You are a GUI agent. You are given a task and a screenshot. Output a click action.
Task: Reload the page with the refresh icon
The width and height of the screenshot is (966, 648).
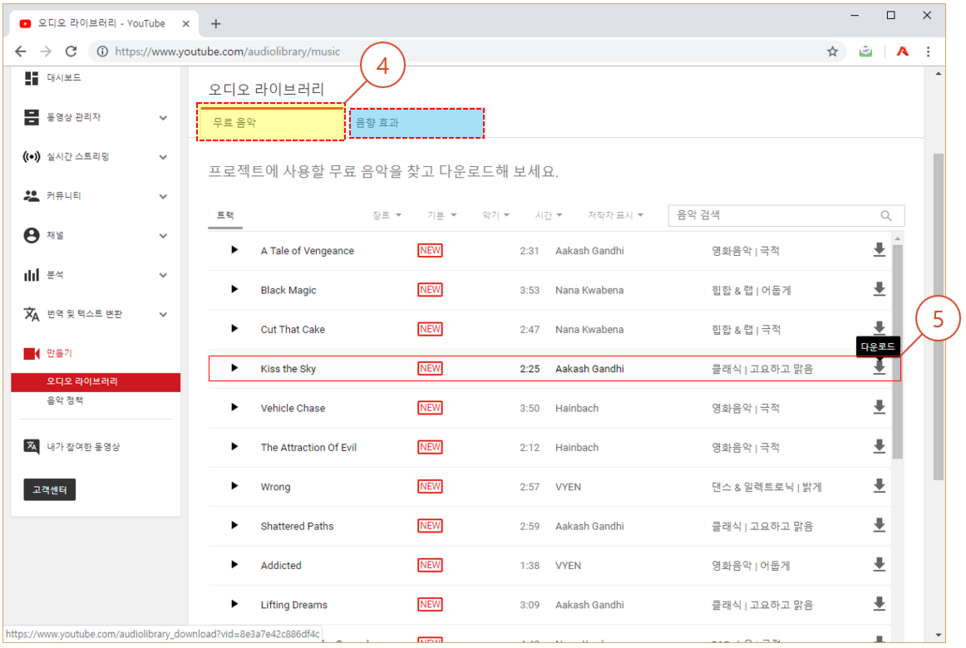coord(71,52)
